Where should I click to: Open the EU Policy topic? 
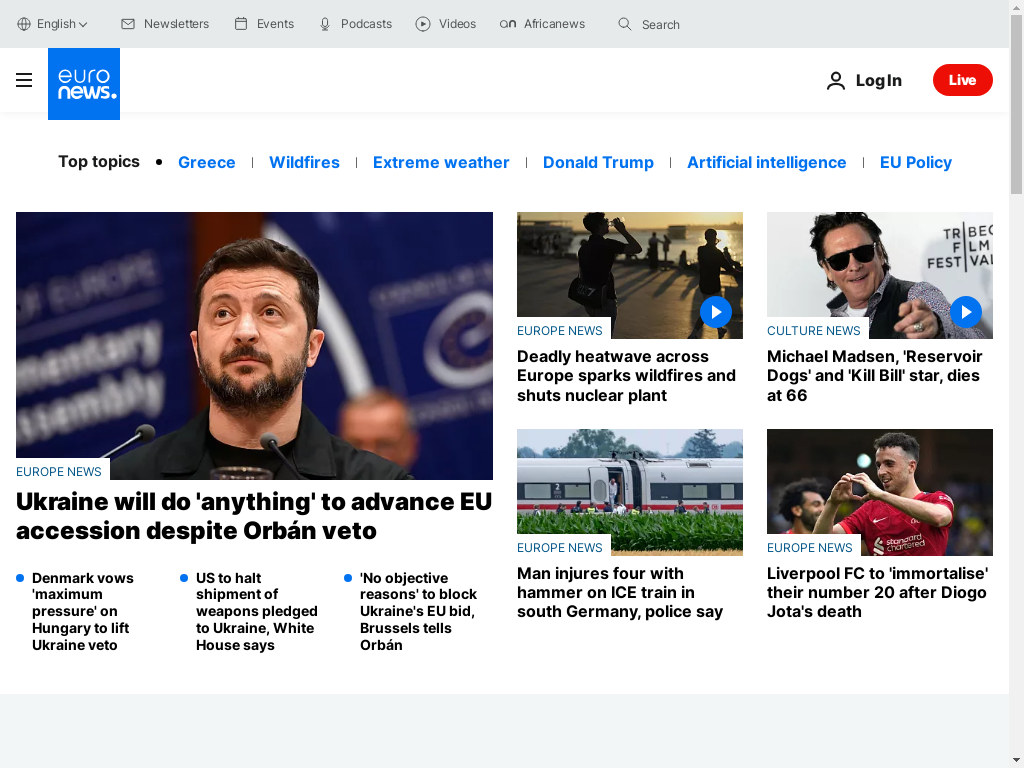(916, 163)
